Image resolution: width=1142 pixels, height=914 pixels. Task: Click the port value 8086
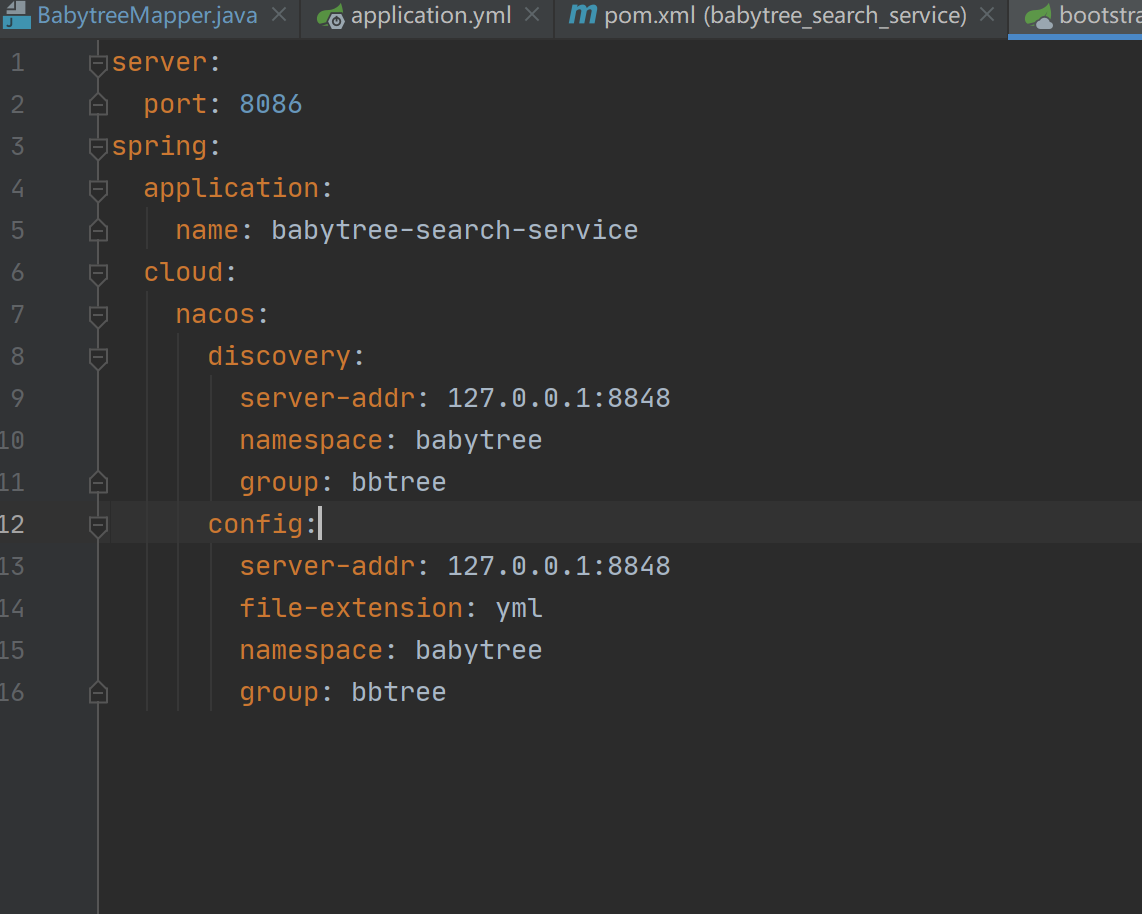click(x=270, y=104)
